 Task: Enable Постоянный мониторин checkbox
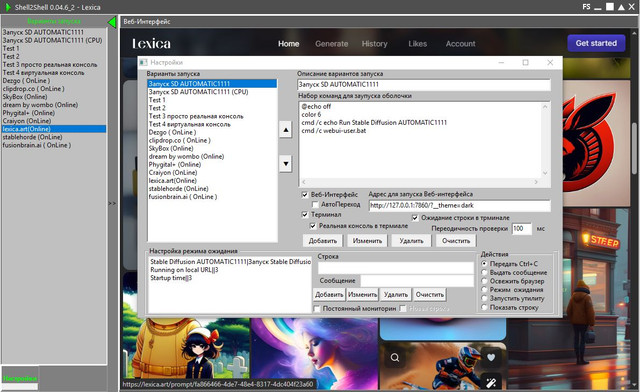tap(317, 309)
